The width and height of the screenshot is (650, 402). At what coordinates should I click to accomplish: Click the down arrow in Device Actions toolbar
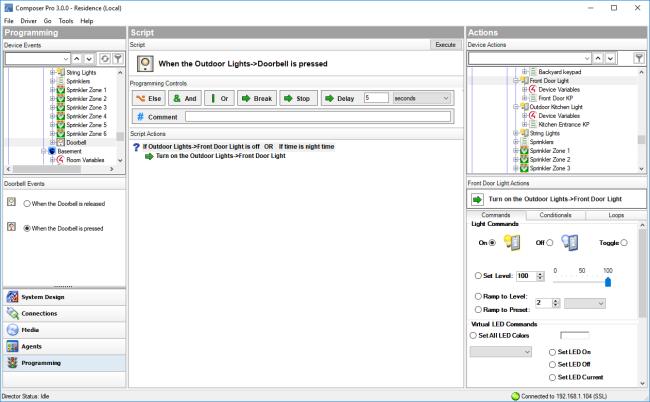coord(611,58)
